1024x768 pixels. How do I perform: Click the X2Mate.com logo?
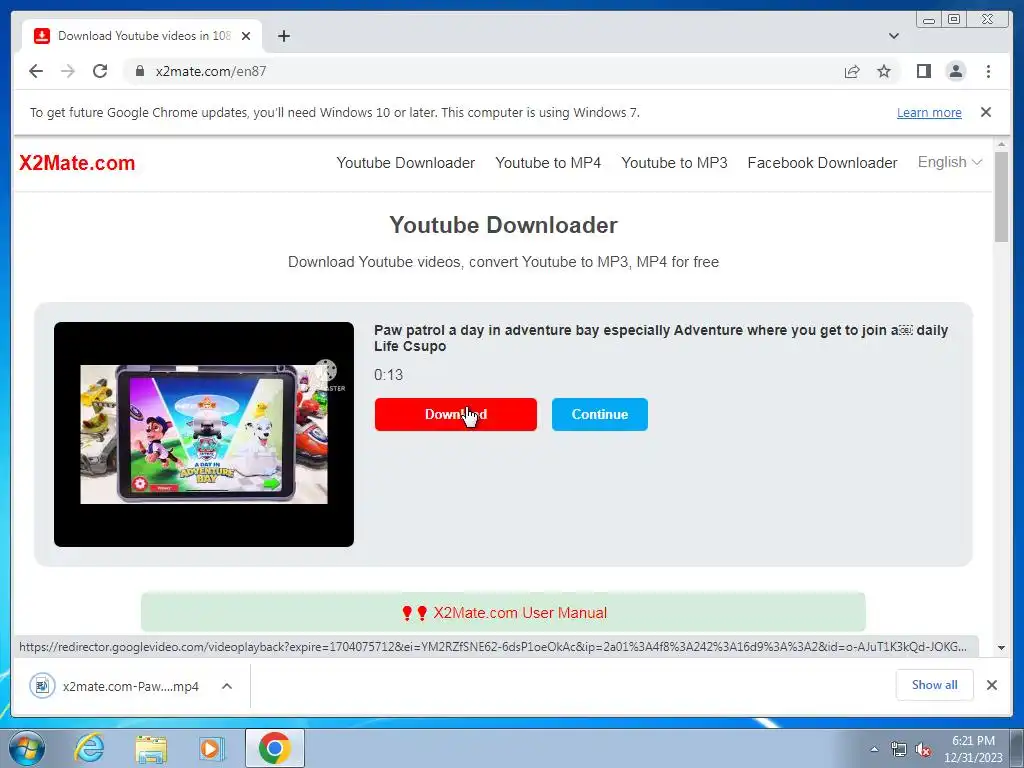77,163
